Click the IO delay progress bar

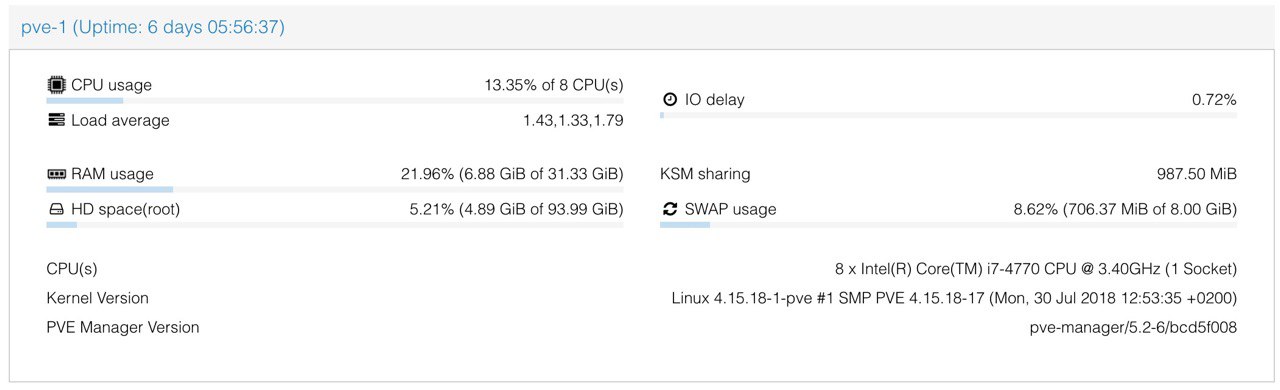point(948,116)
